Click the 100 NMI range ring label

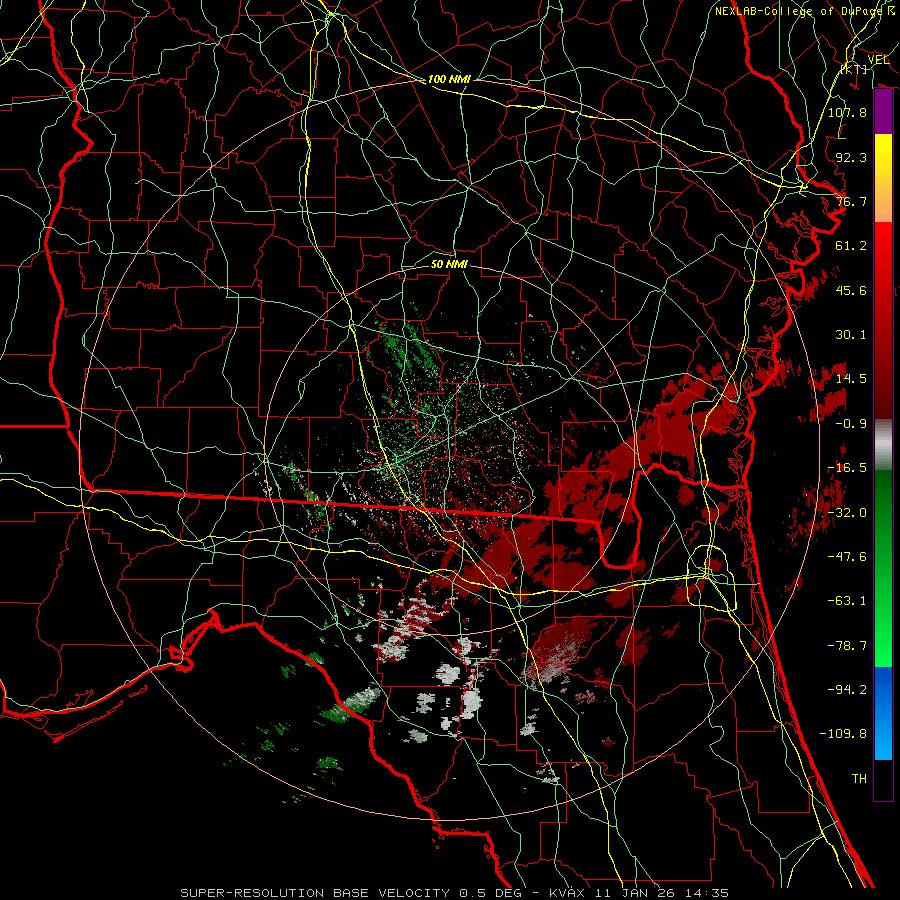coord(449,79)
